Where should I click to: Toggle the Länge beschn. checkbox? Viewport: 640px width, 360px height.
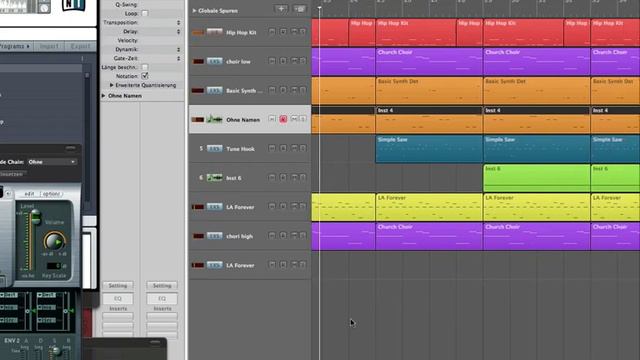click(x=145, y=67)
